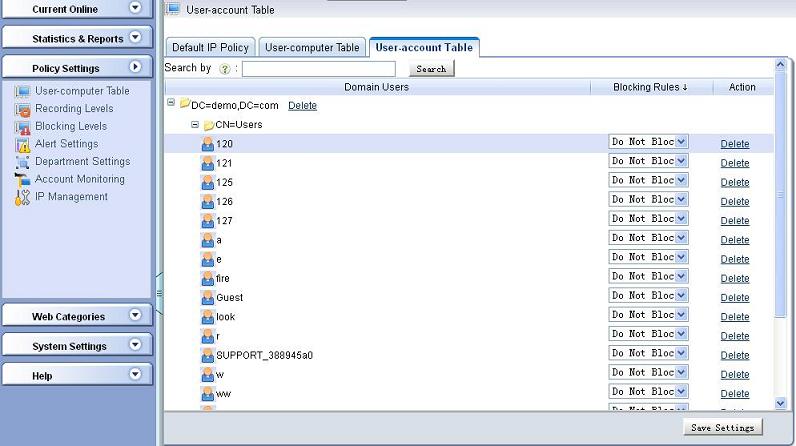The width and height of the screenshot is (796, 446).
Task: Click the Search button
Action: [430, 69]
